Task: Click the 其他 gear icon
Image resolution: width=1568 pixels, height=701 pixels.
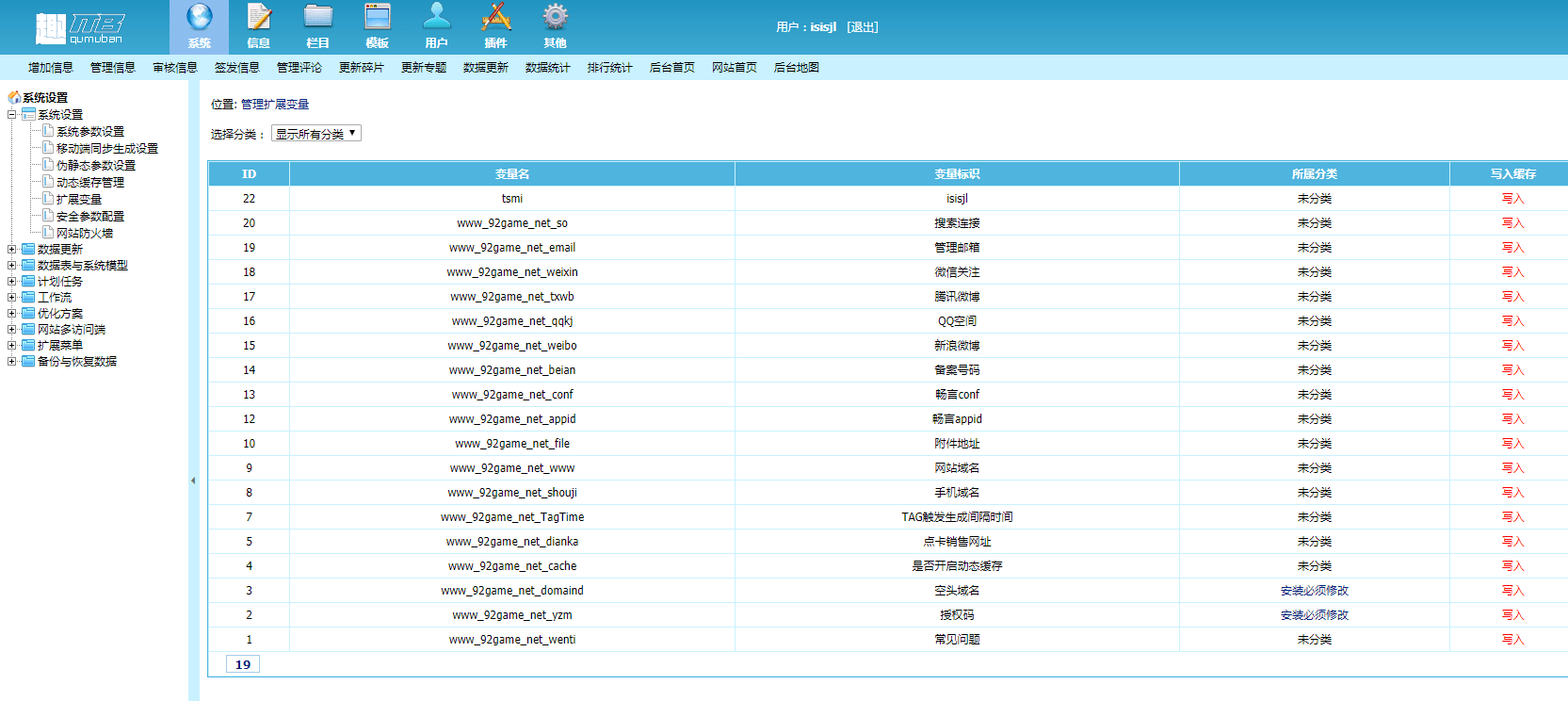Action: click(555, 18)
